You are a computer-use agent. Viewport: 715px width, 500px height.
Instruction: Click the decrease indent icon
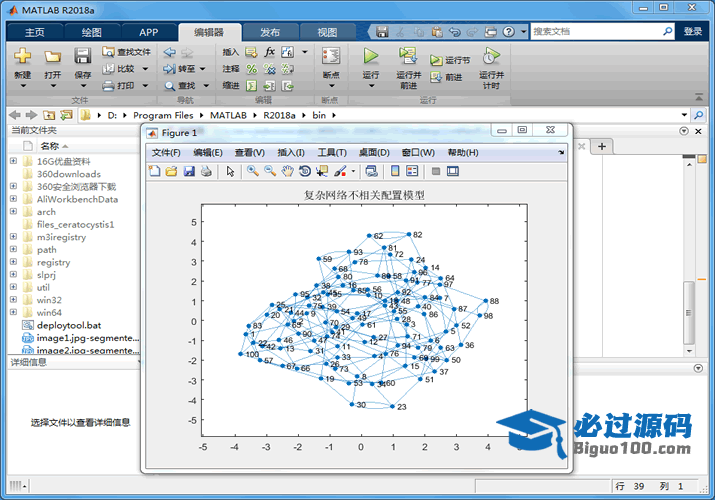(x=287, y=86)
